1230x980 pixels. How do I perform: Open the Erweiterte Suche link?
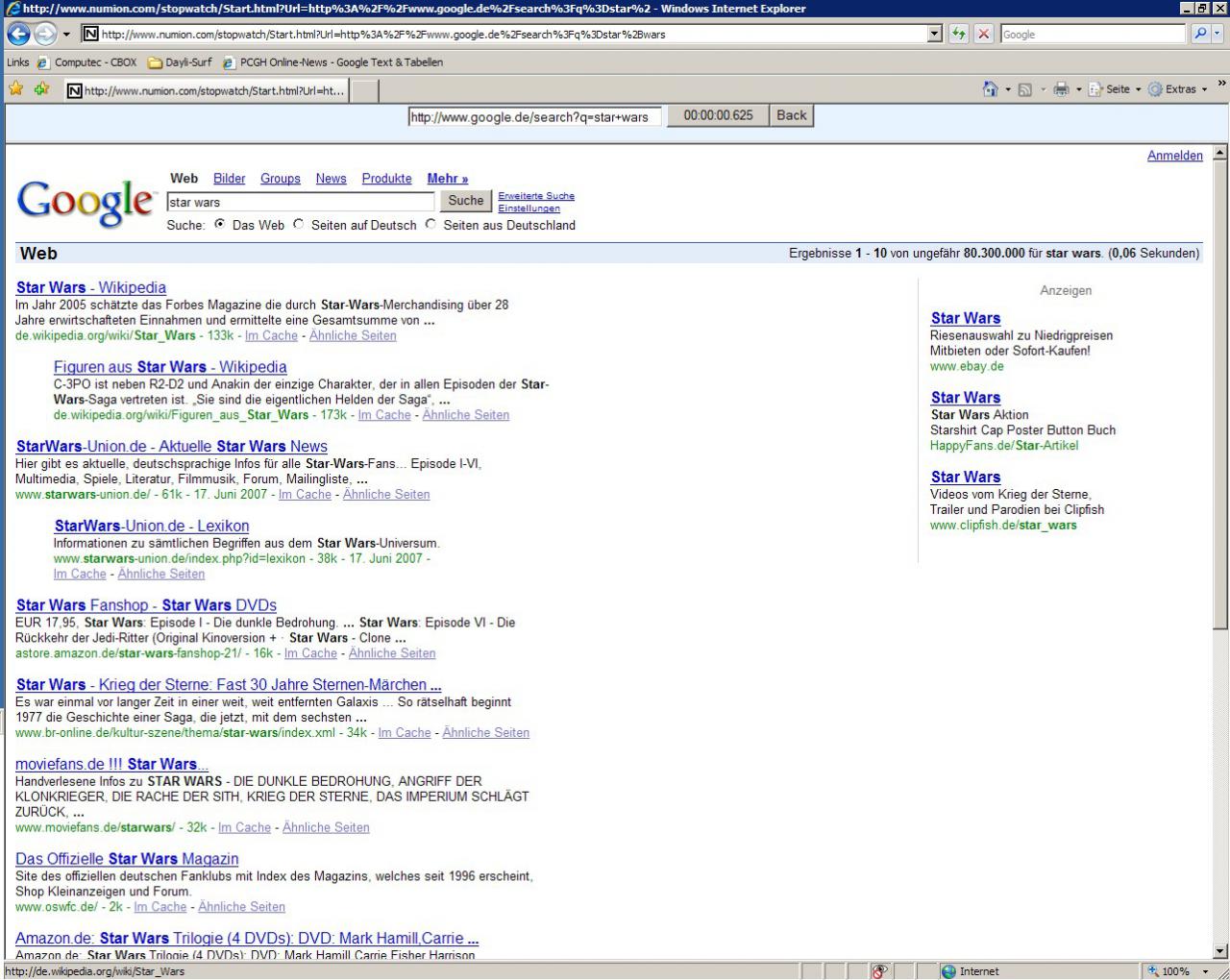[x=536, y=196]
